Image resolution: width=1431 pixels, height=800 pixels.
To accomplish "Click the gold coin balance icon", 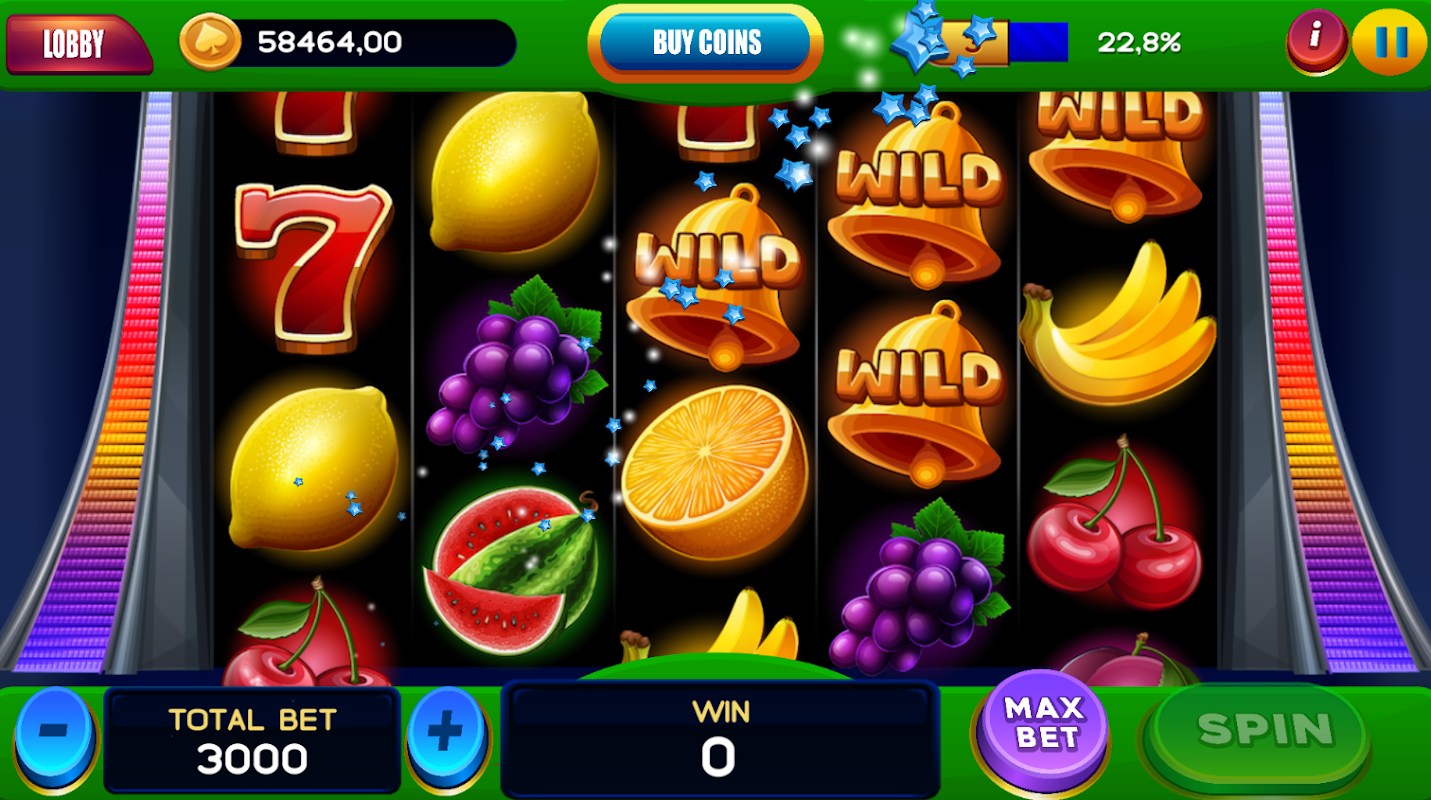I will (x=210, y=42).
